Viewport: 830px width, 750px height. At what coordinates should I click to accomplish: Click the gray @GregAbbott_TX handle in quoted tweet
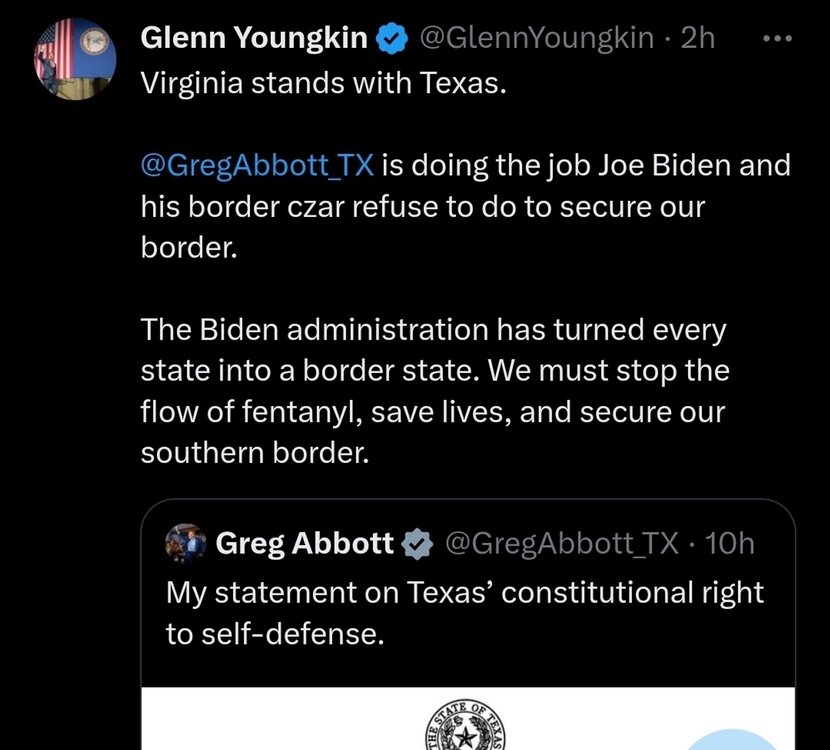pyautogui.click(x=560, y=543)
